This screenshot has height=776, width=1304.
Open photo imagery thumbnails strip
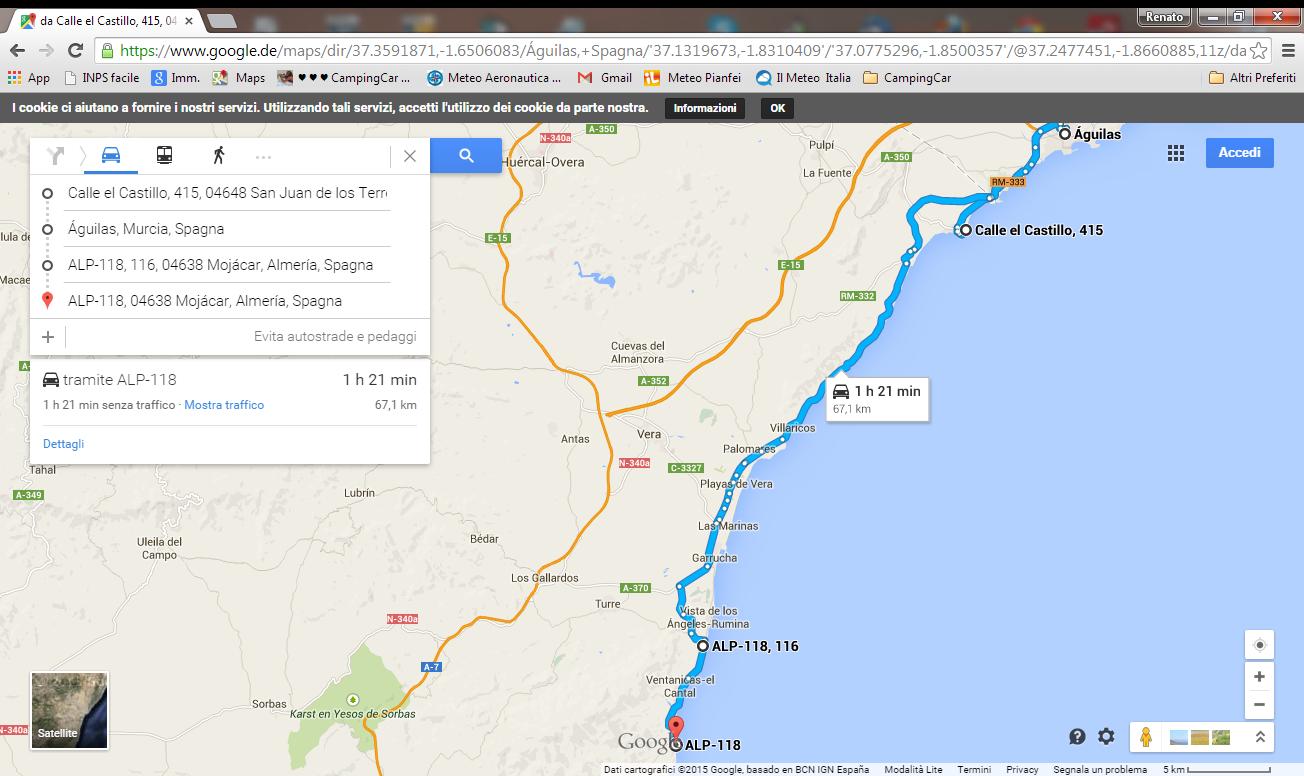1199,737
